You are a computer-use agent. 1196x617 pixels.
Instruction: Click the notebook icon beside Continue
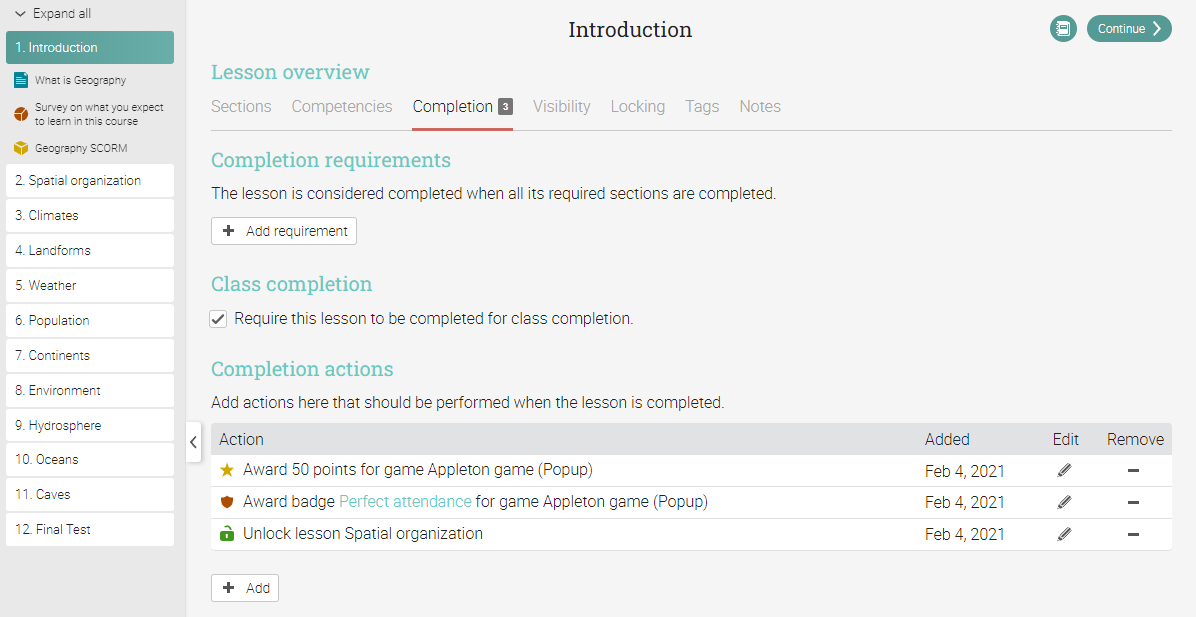(x=1063, y=29)
